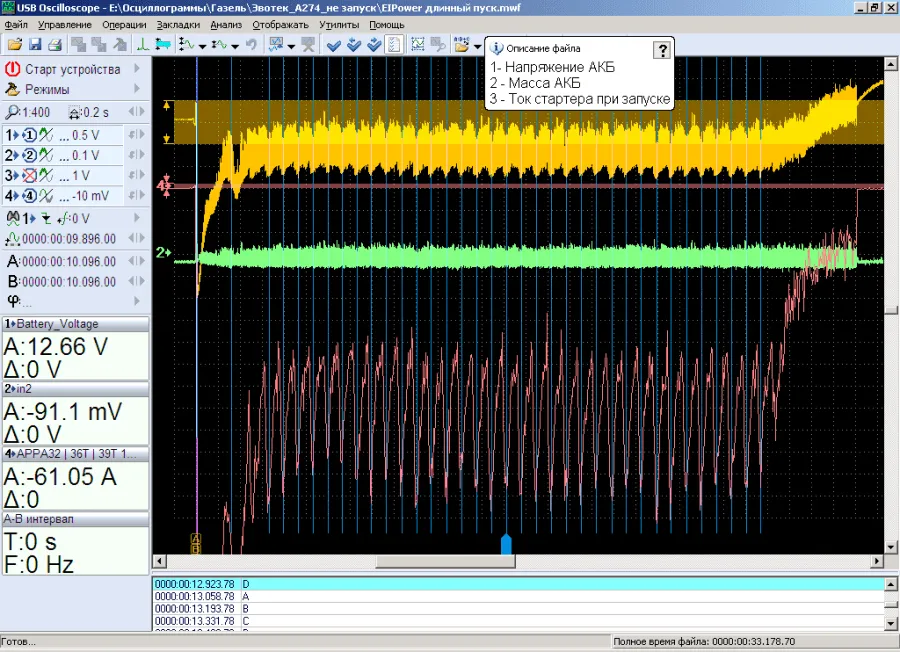Click the horizontal scrollbar thumb under waveform
This screenshot has width=900, height=652.
[445, 561]
